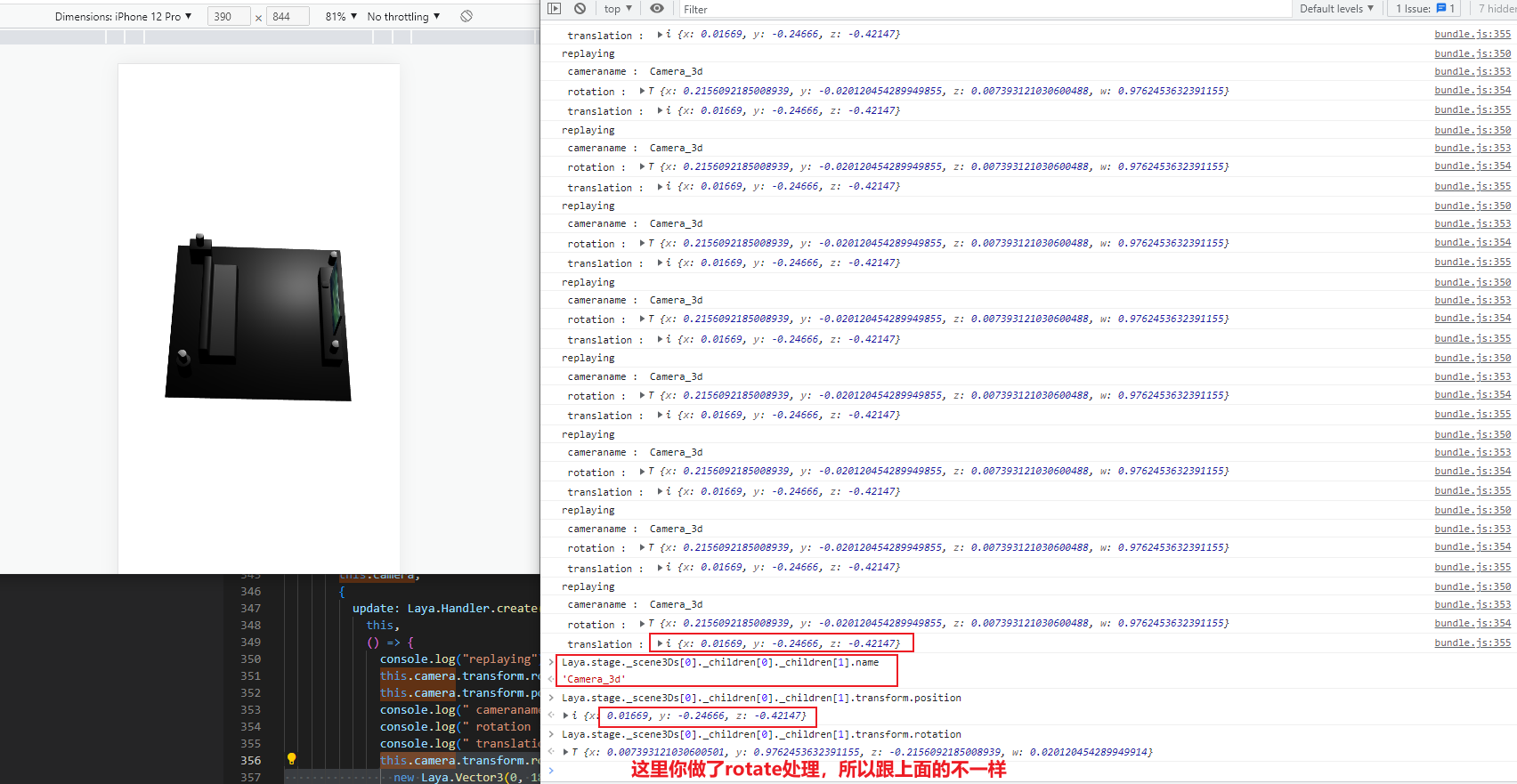Open live expression eye icon
This screenshot has width=1517, height=784.
click(657, 8)
